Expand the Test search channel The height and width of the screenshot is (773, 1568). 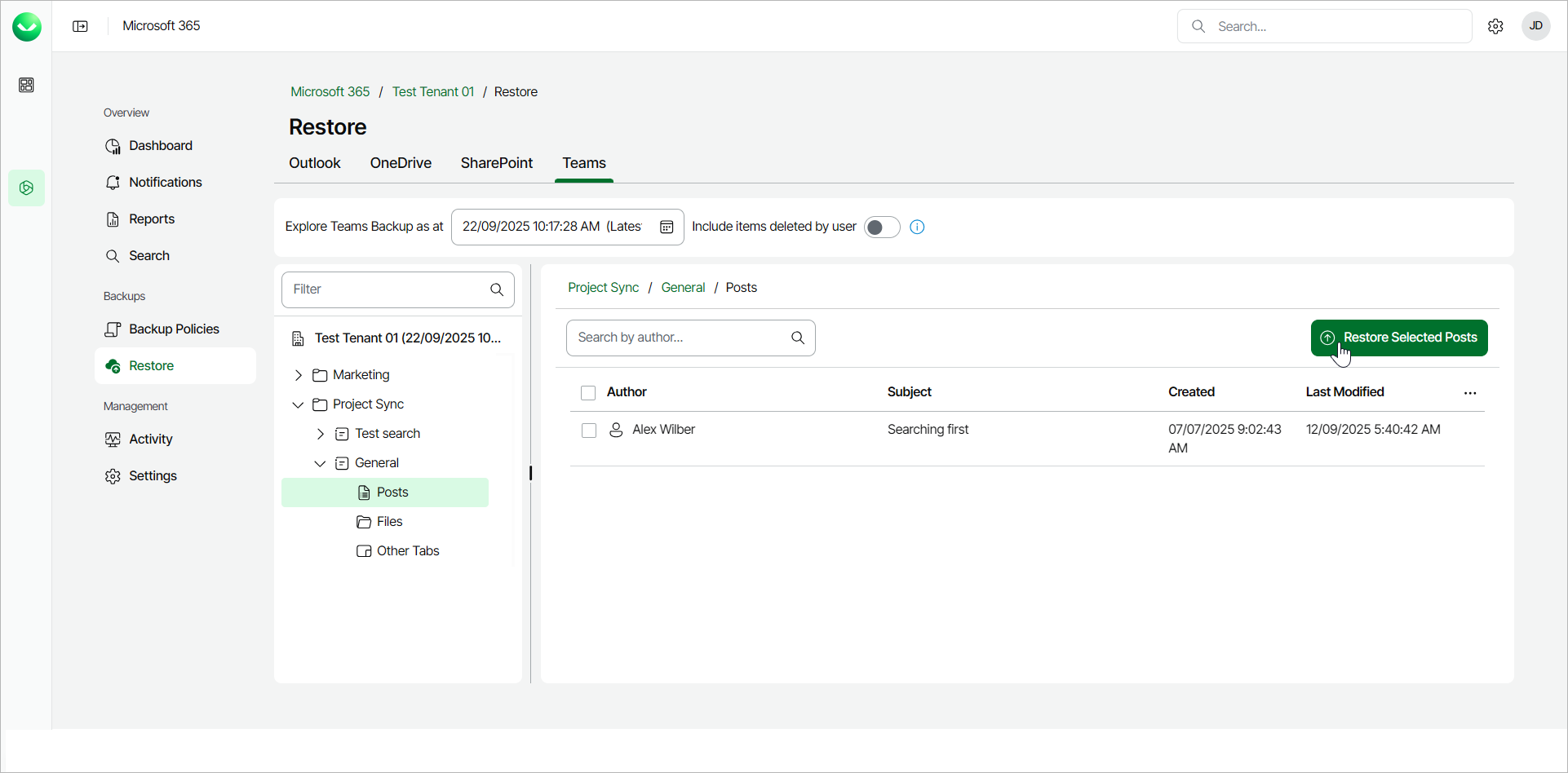321,434
